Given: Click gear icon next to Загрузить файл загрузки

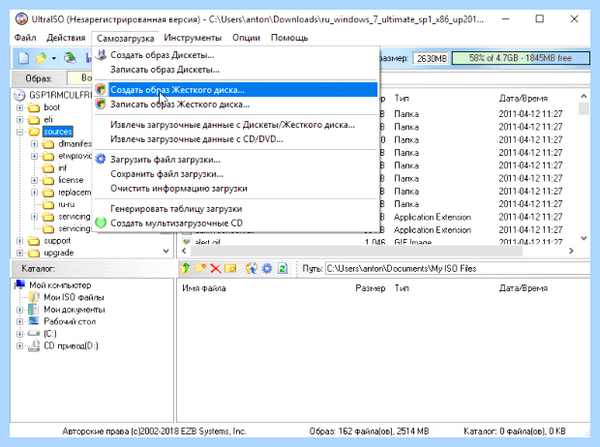Looking at the screenshot, I should [x=101, y=159].
